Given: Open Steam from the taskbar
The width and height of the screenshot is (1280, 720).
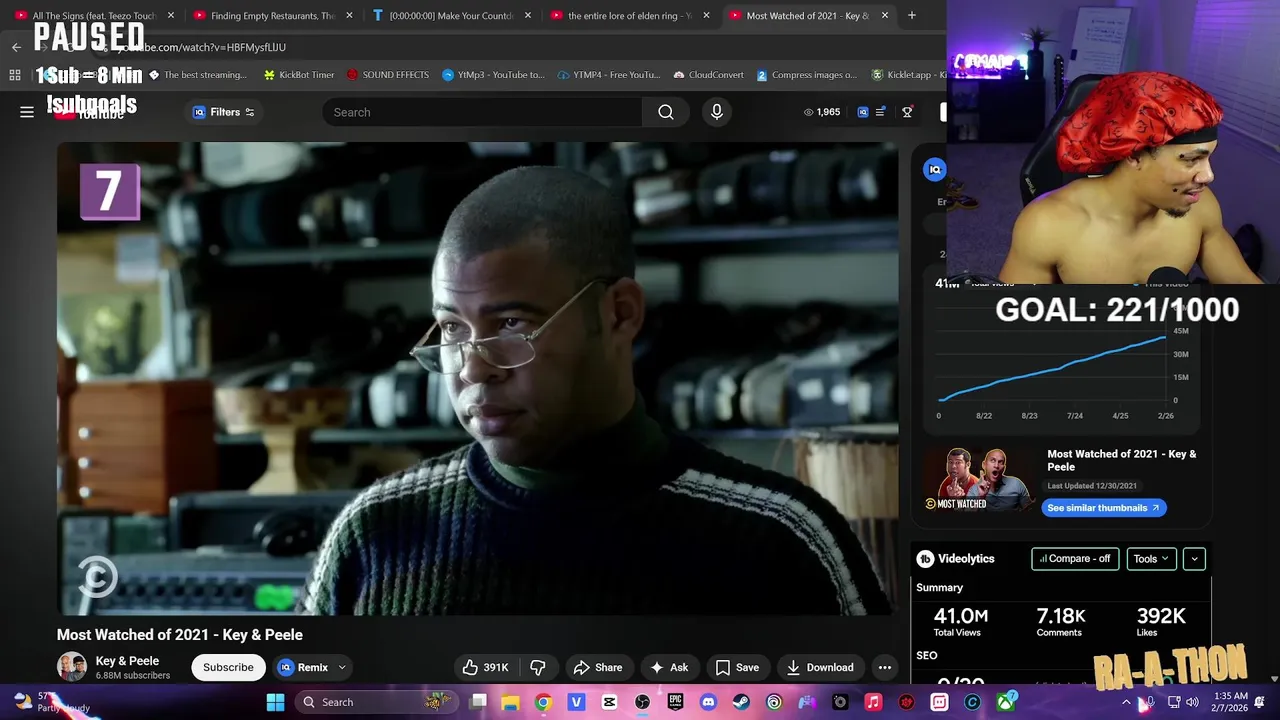Looking at the screenshot, I should (741, 702).
